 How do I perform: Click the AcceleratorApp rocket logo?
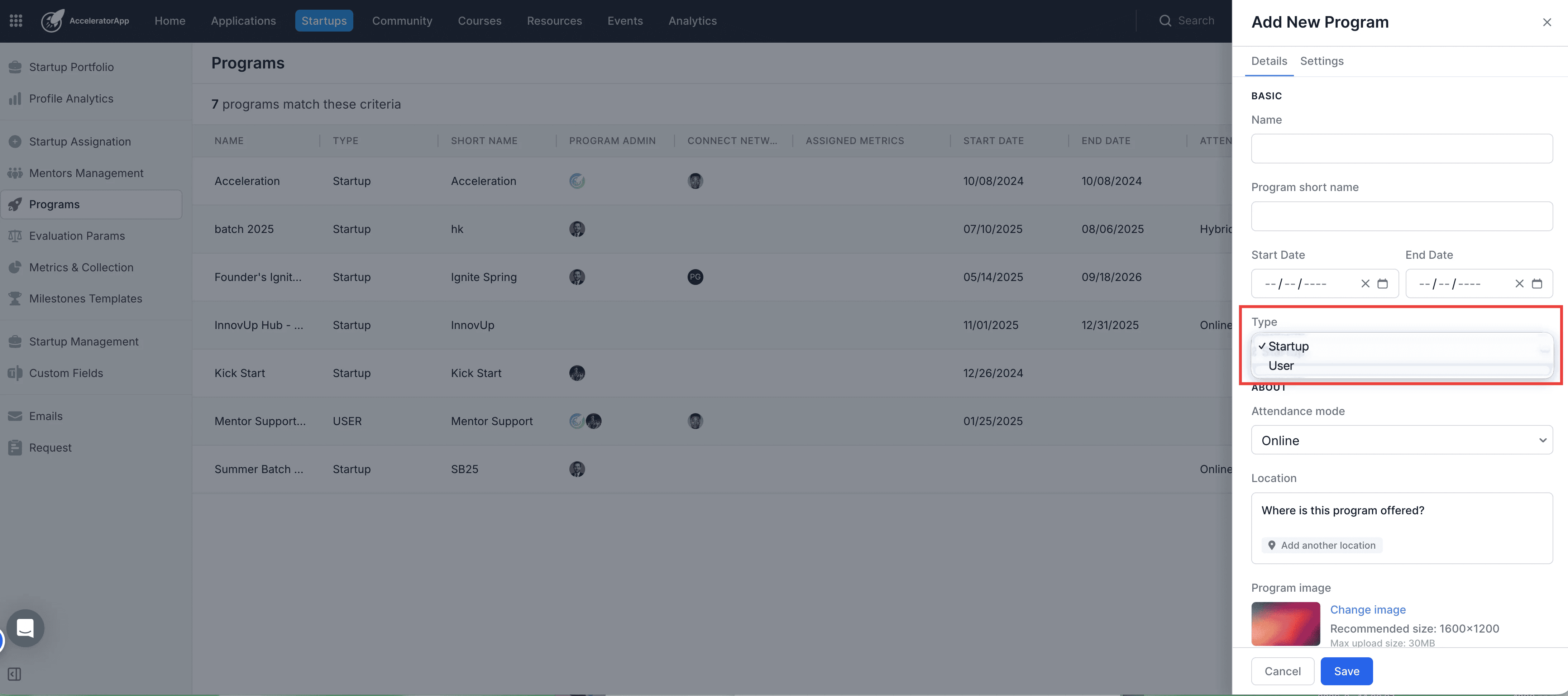tap(52, 21)
